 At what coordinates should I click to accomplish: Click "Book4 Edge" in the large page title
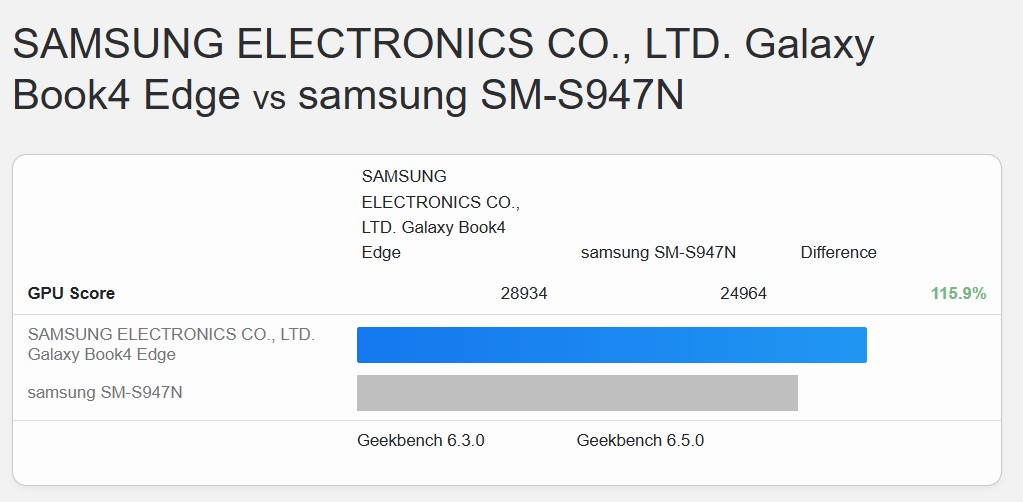pos(126,95)
